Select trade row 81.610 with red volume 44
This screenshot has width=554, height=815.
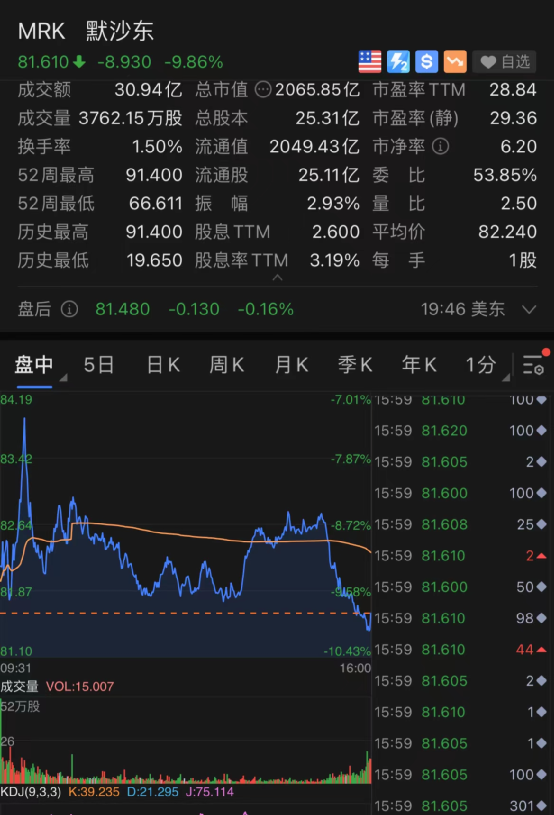coord(460,649)
